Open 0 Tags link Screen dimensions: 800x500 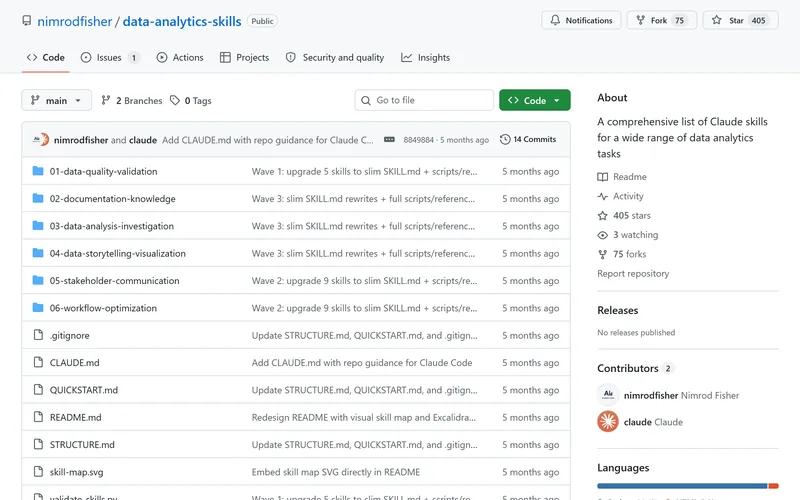[x=191, y=101]
